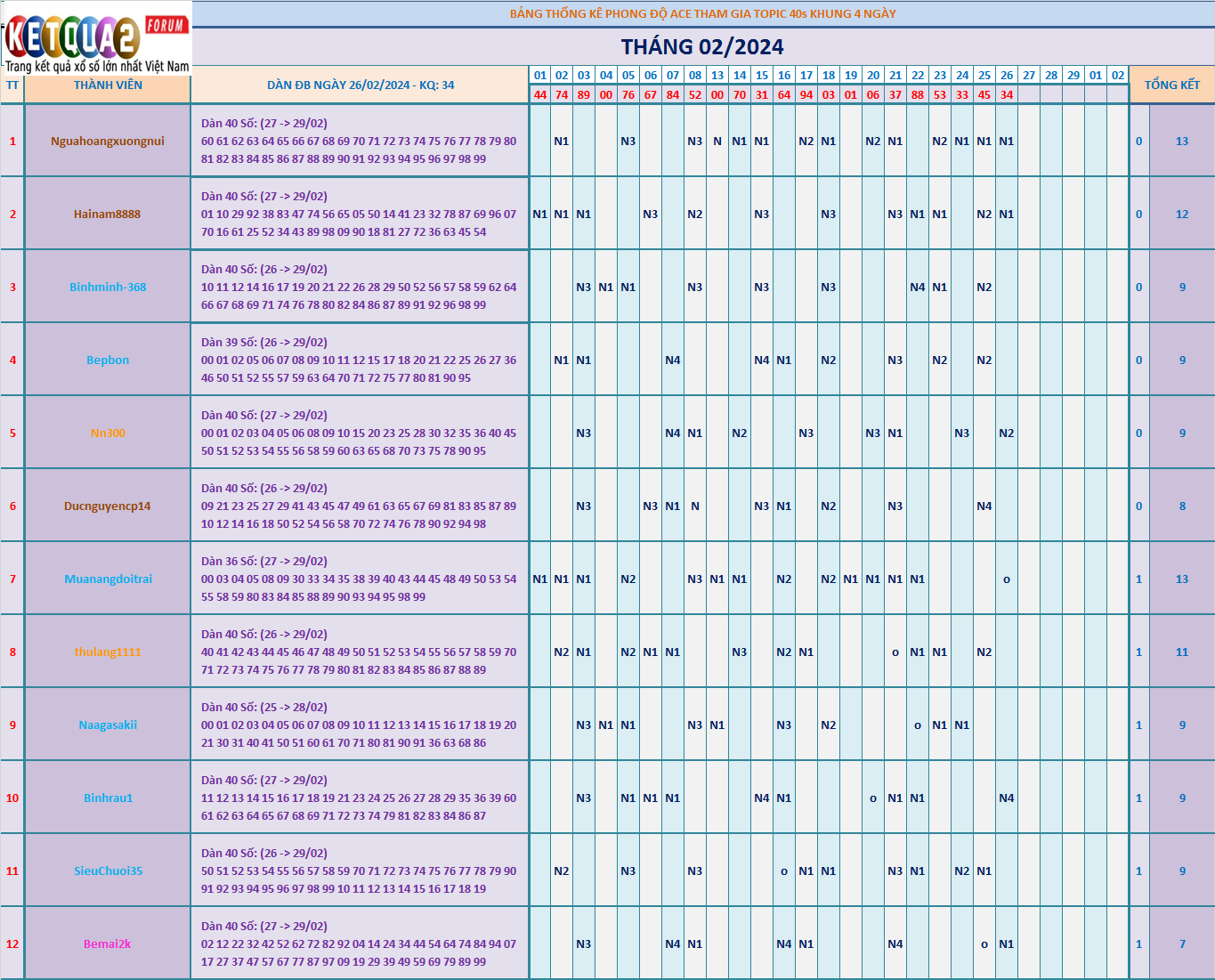1215x980 pixels.
Task: Select member name Naagasakii
Action: click(108, 725)
